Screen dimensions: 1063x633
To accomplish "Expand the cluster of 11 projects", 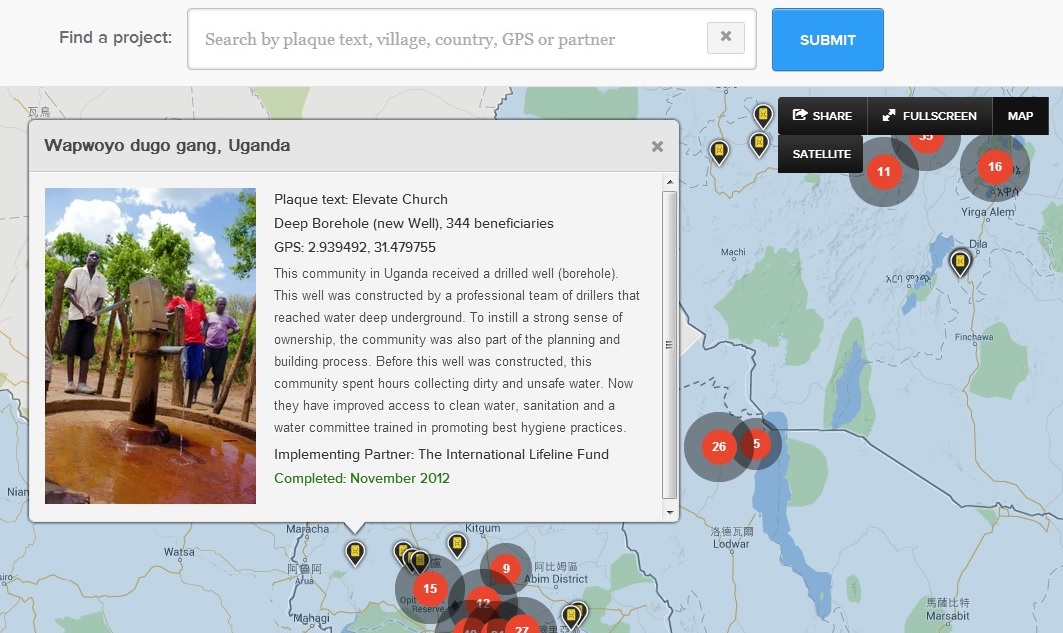I will pos(883,172).
